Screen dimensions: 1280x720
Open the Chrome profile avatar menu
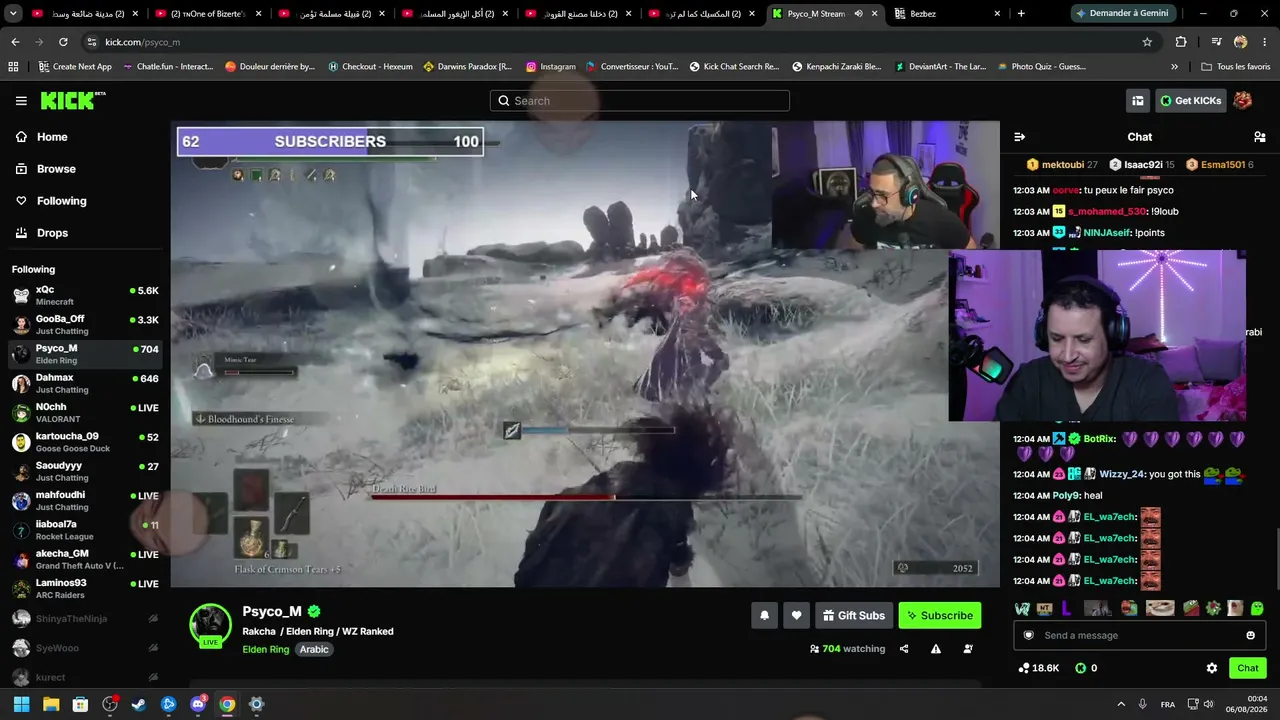[1240, 42]
